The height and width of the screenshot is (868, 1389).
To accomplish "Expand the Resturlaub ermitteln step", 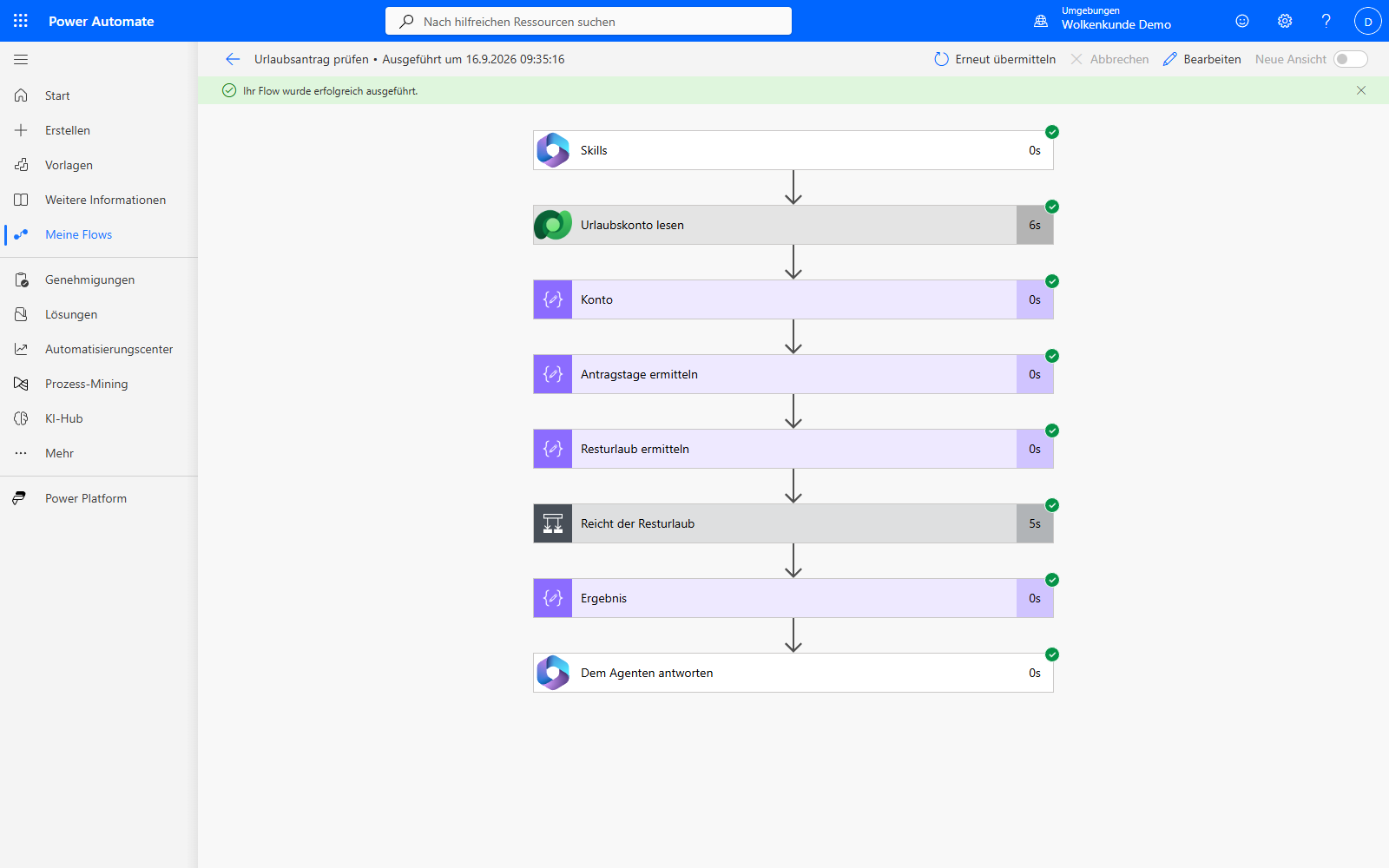I will [793, 449].
